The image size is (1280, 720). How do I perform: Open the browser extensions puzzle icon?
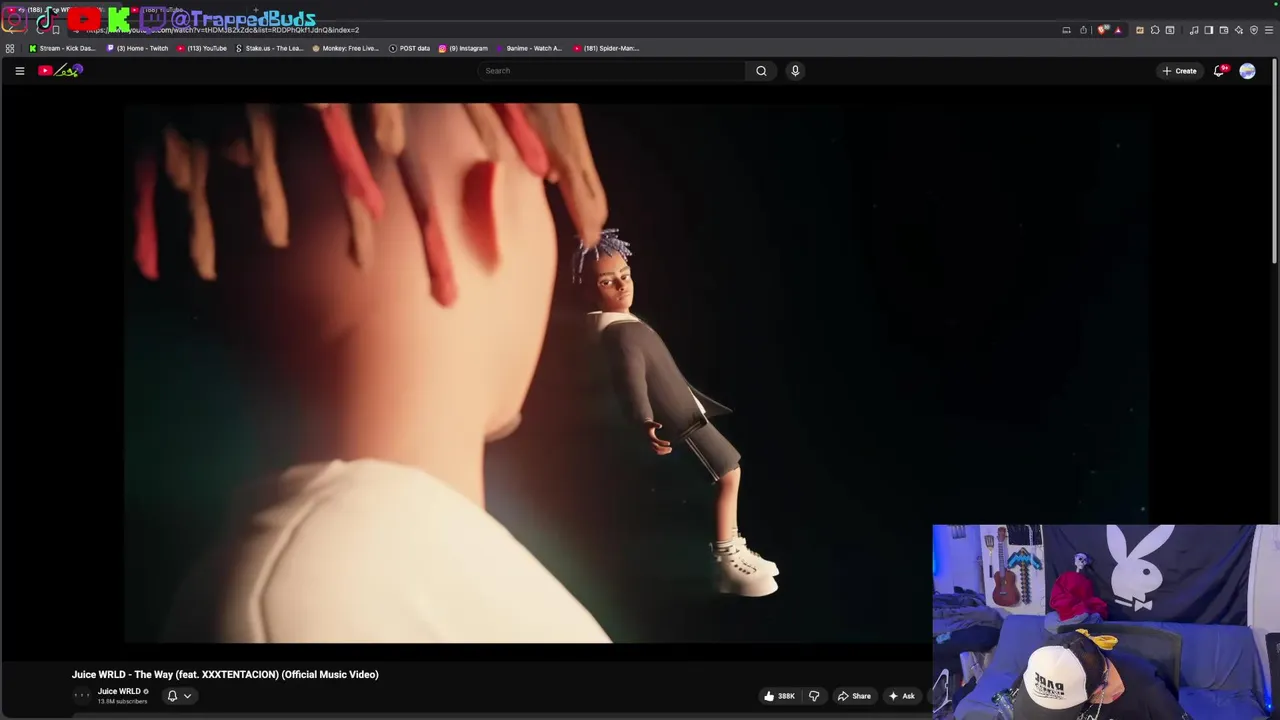point(1155,30)
